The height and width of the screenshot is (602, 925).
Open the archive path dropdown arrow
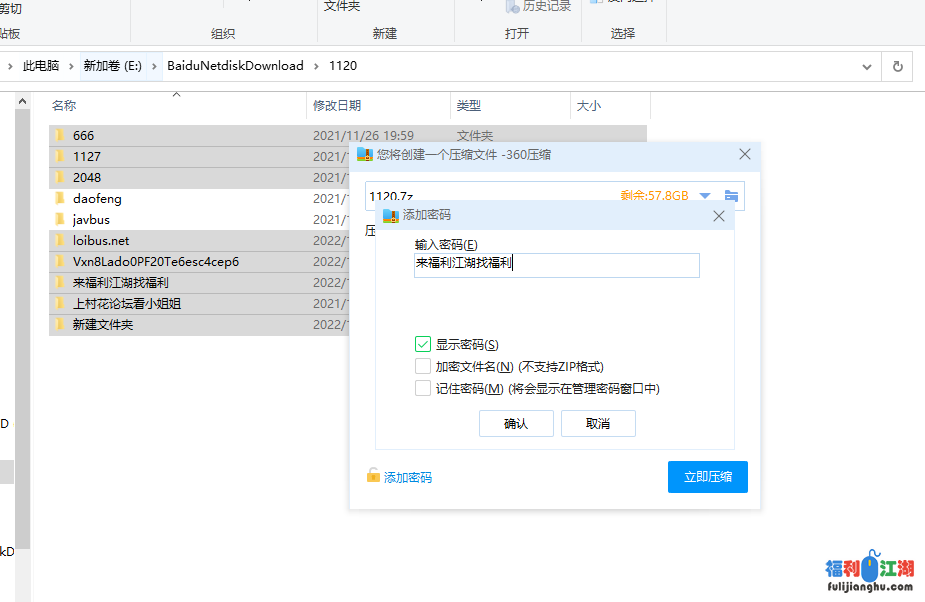[705, 196]
